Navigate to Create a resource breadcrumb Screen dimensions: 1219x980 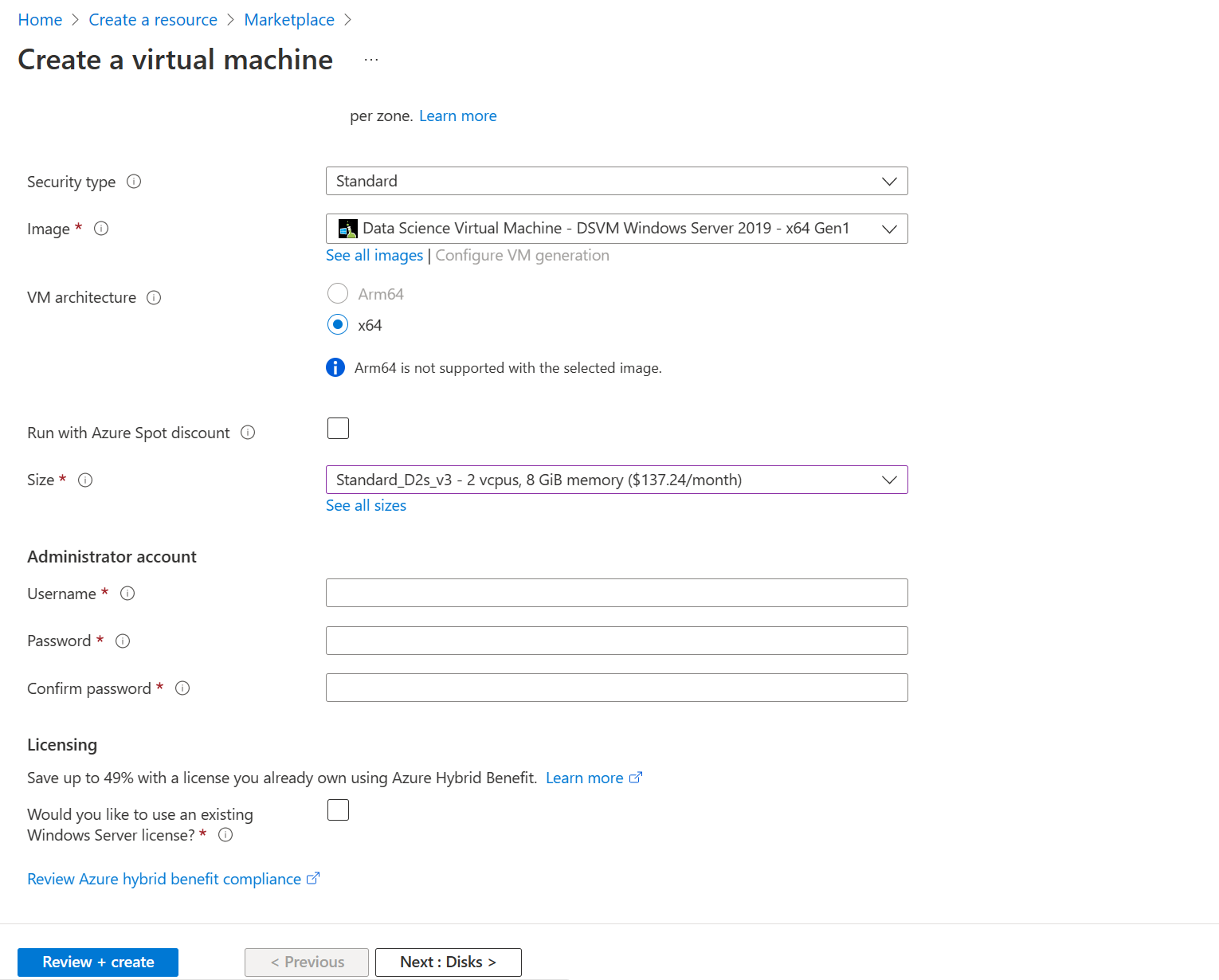tap(153, 20)
